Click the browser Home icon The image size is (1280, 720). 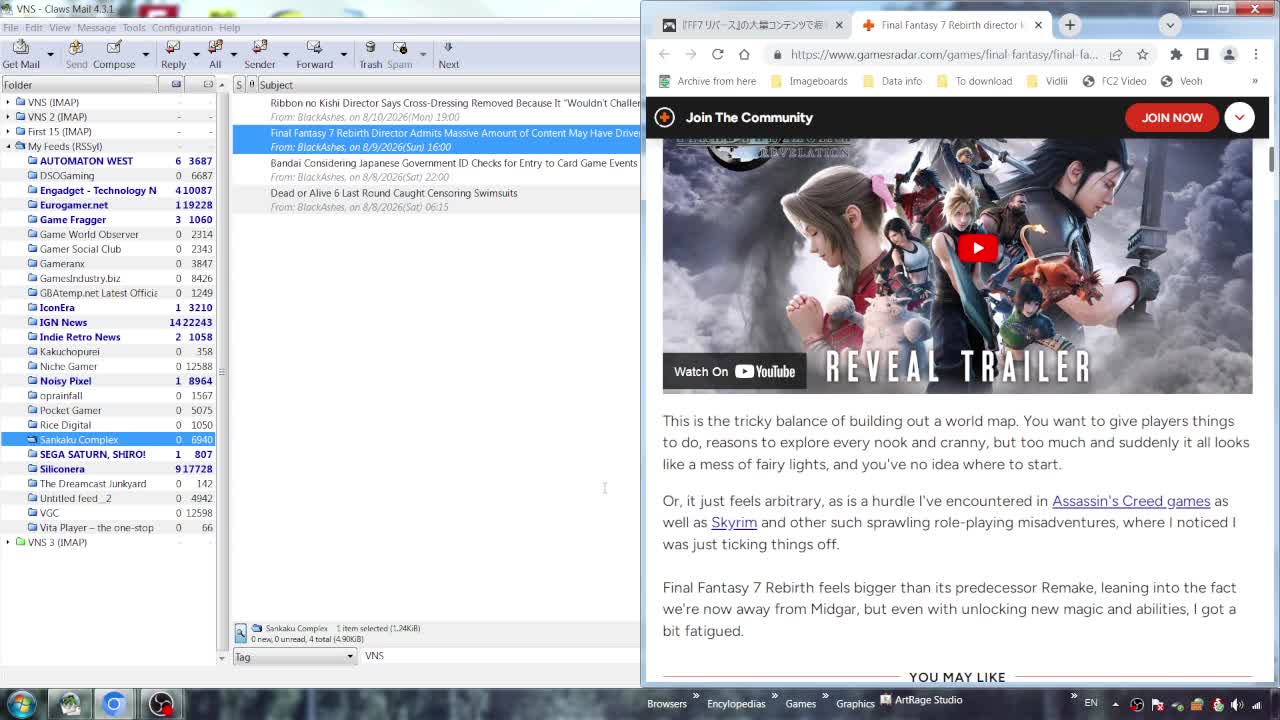click(744, 54)
